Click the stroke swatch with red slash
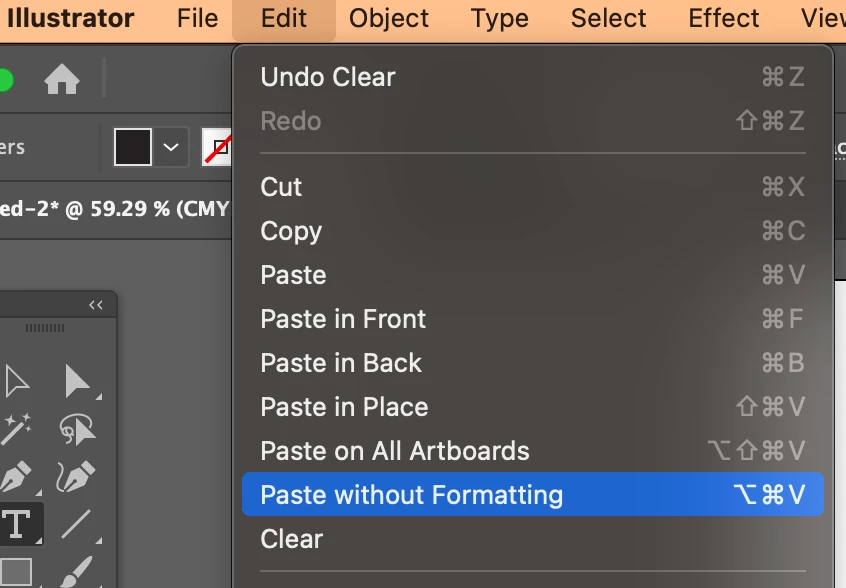The image size is (846, 588). click(x=216, y=148)
